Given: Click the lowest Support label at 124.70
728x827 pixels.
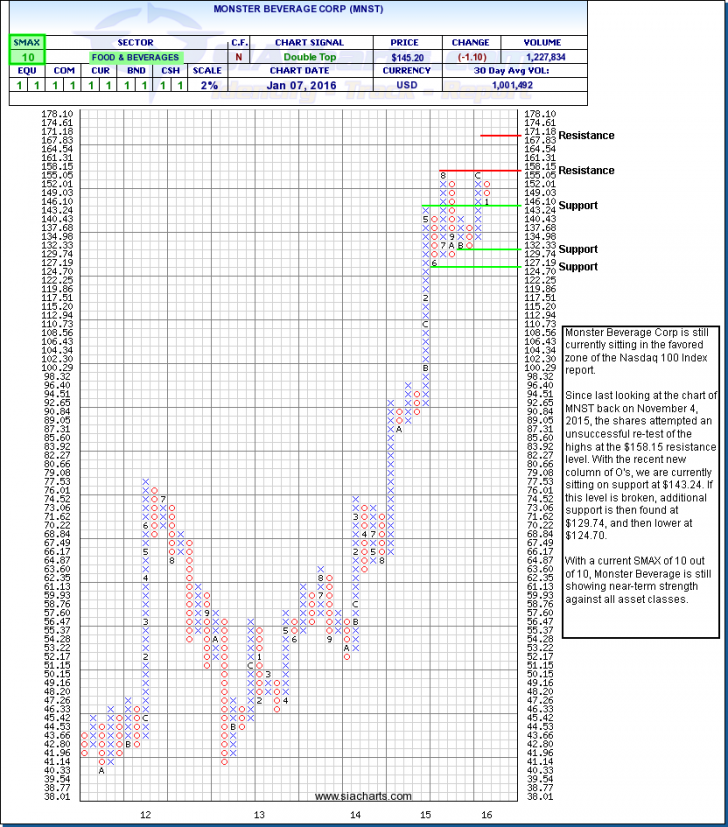Looking at the screenshot, I should 579,266.
